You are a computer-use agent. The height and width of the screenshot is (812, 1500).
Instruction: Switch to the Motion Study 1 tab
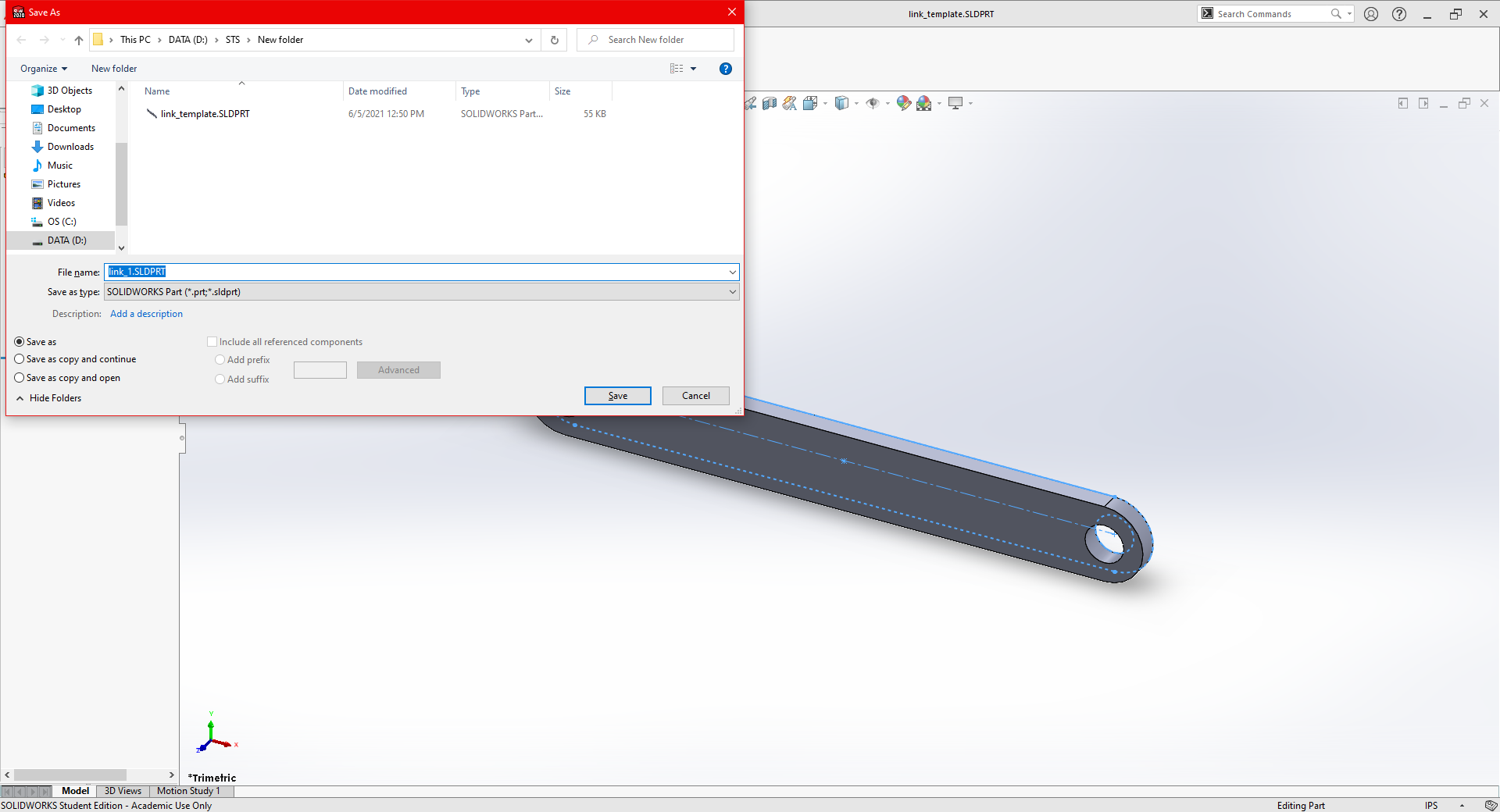(188, 791)
